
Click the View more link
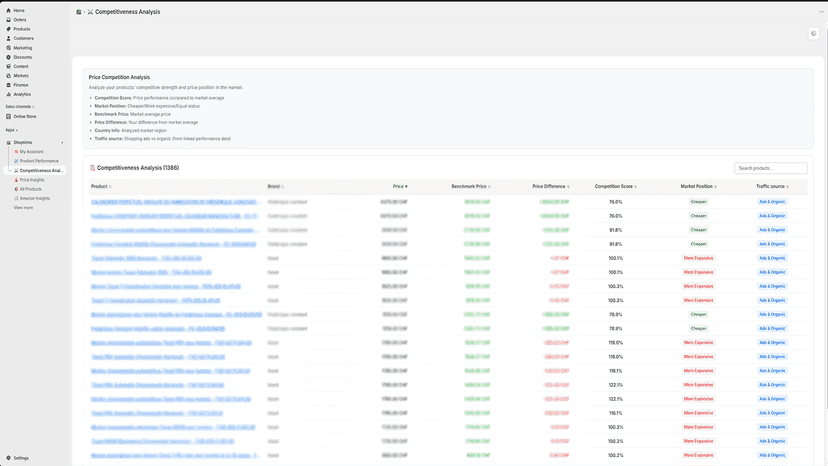point(23,208)
